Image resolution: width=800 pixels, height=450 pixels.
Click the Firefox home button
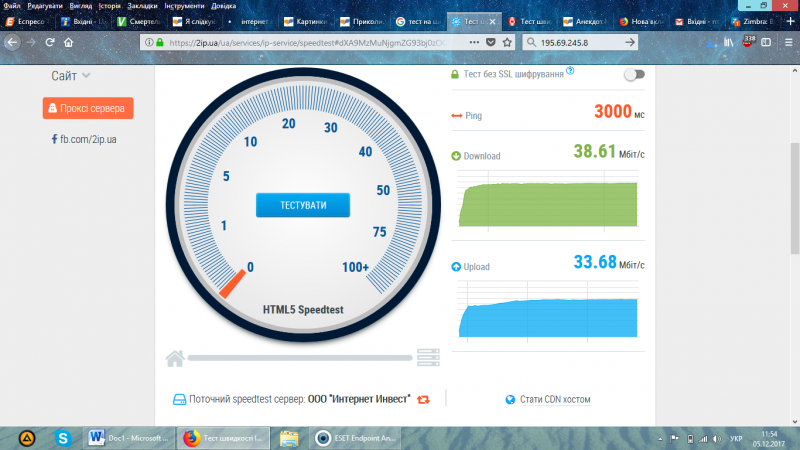pos(68,42)
